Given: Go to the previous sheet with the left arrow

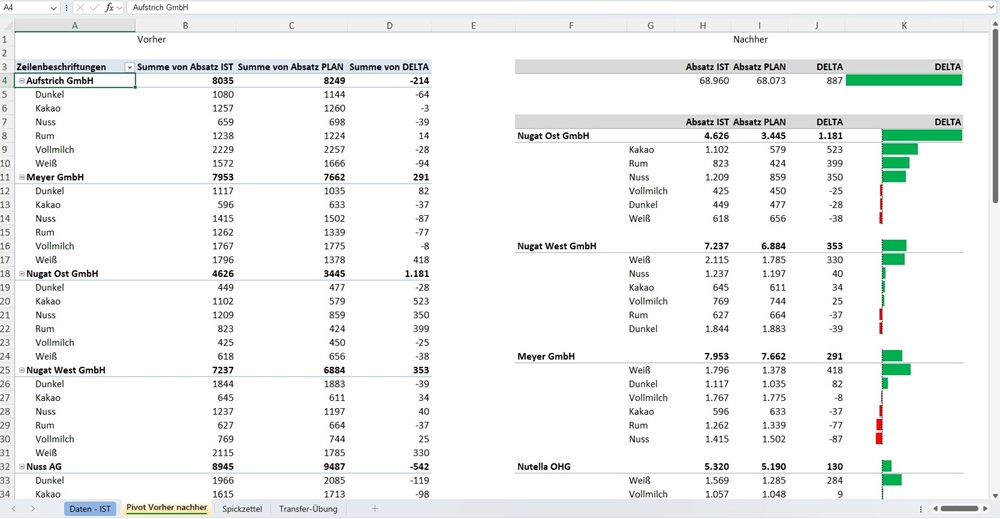Looking at the screenshot, I should click(x=13, y=509).
